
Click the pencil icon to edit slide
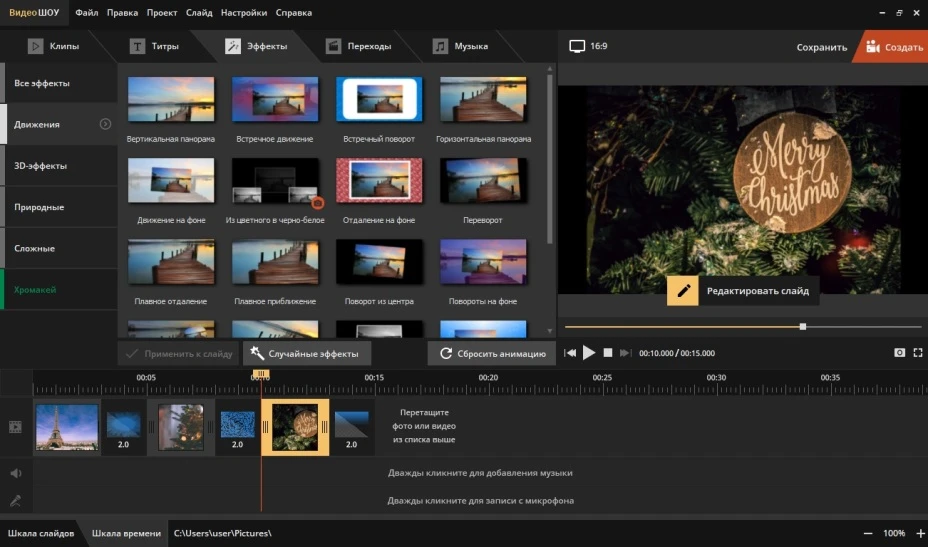pyautogui.click(x=683, y=291)
